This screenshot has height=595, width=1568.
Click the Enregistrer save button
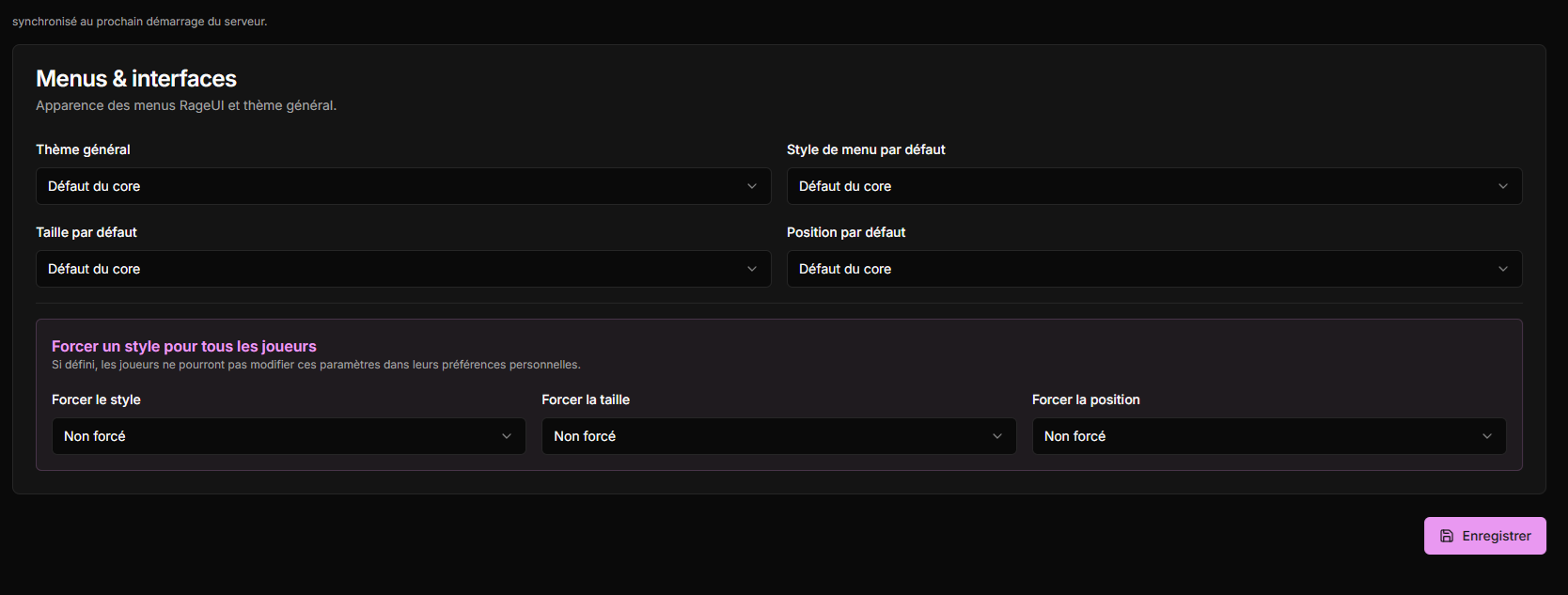click(x=1485, y=536)
